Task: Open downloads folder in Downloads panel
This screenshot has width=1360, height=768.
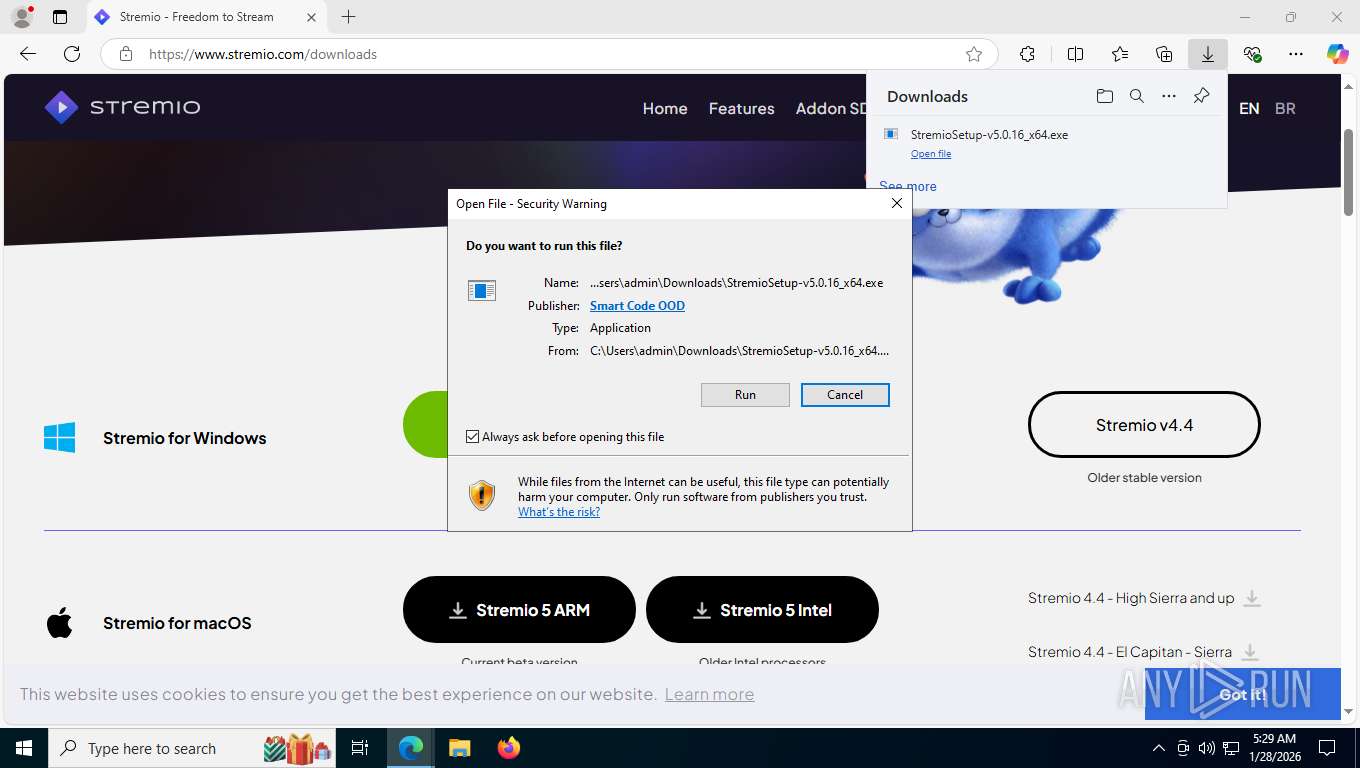Action: (x=1104, y=96)
